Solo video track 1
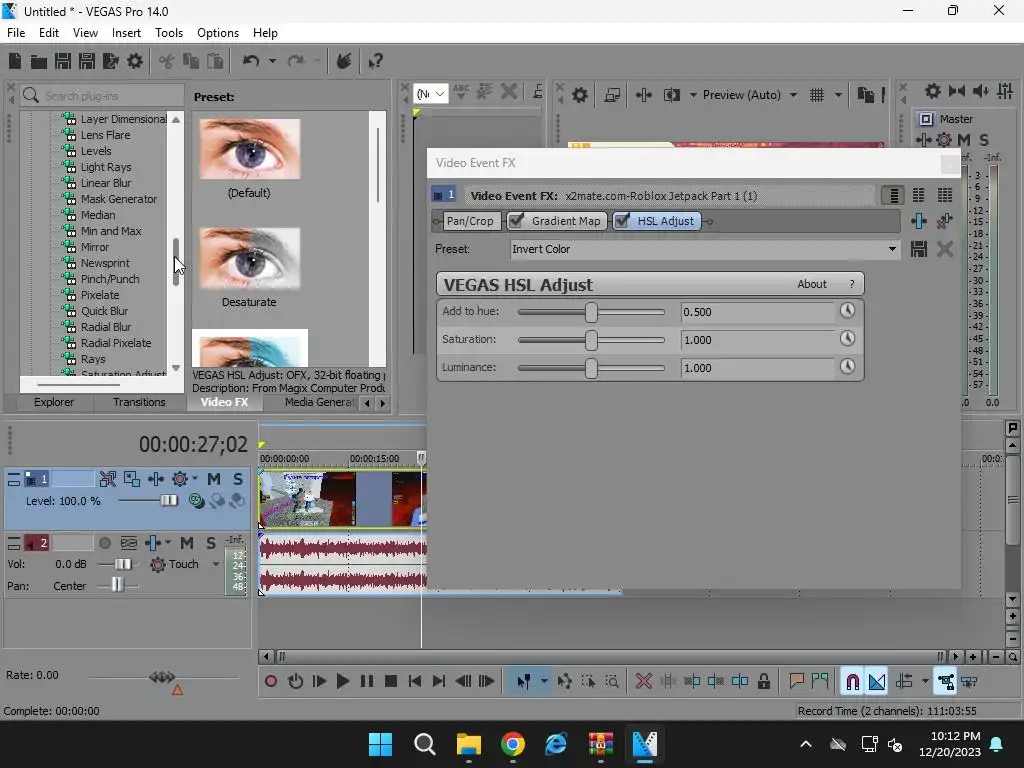The height and width of the screenshot is (768, 1024). (x=238, y=479)
